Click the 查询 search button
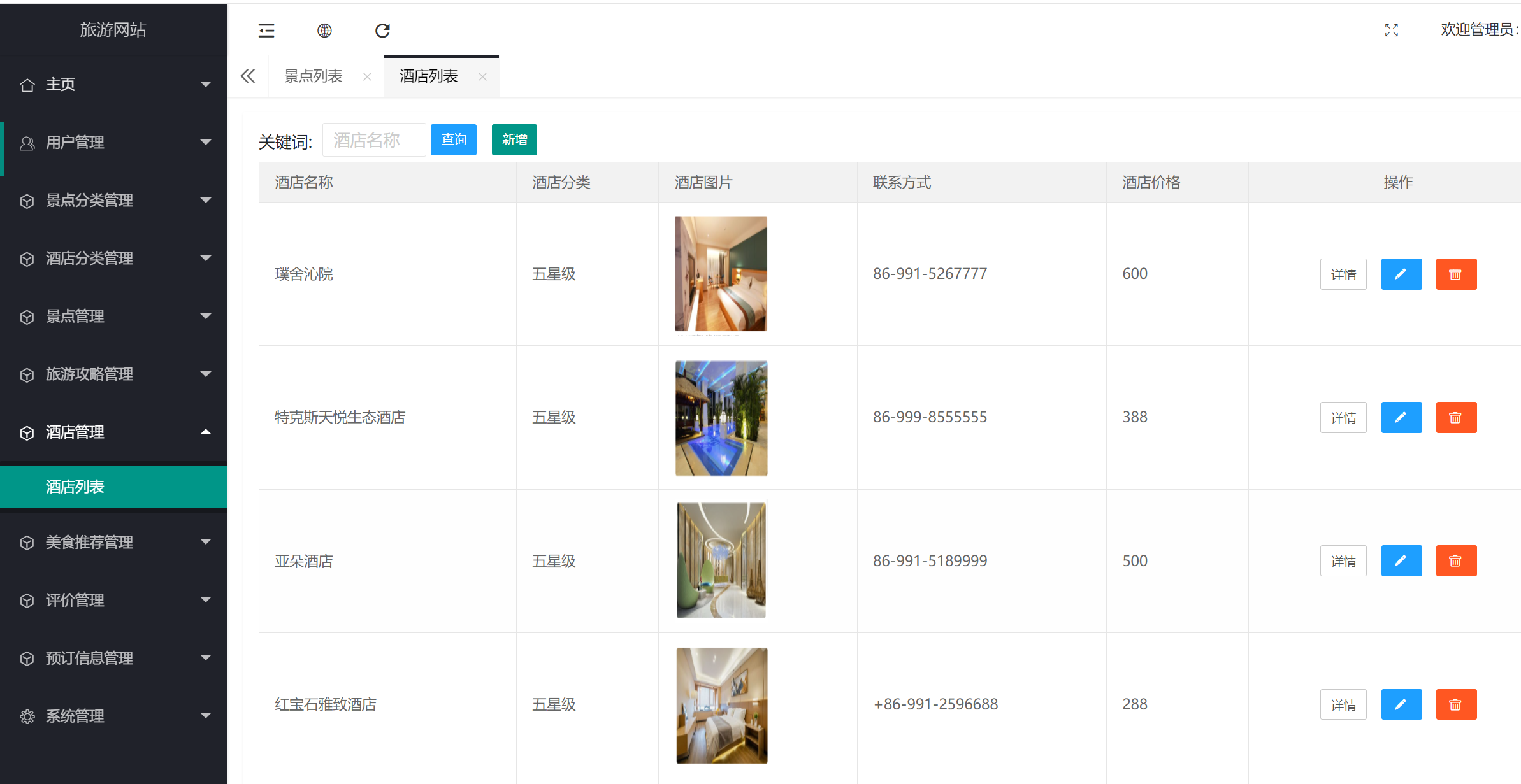 click(454, 139)
